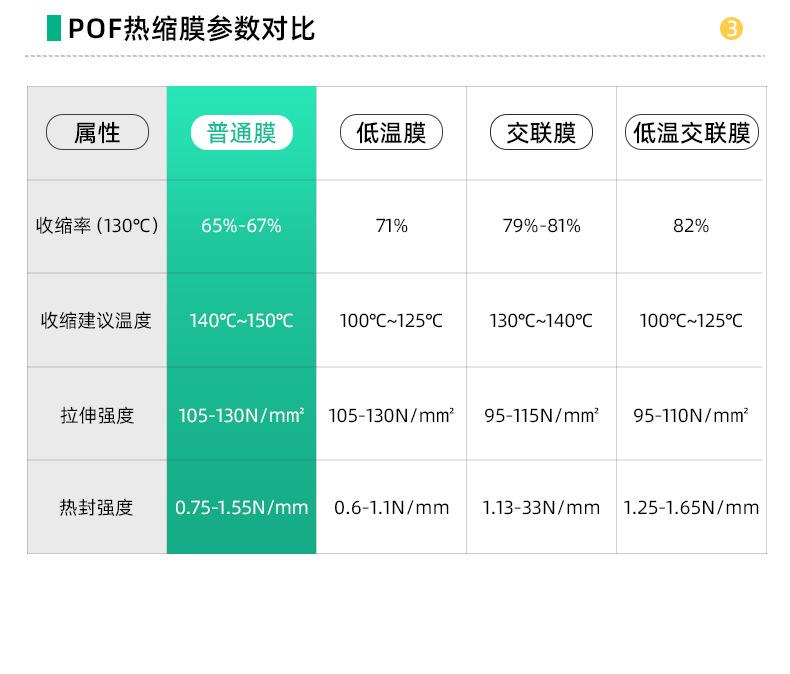Click the yellow number 3 badge icon
The height and width of the screenshot is (674, 790).
[732, 29]
